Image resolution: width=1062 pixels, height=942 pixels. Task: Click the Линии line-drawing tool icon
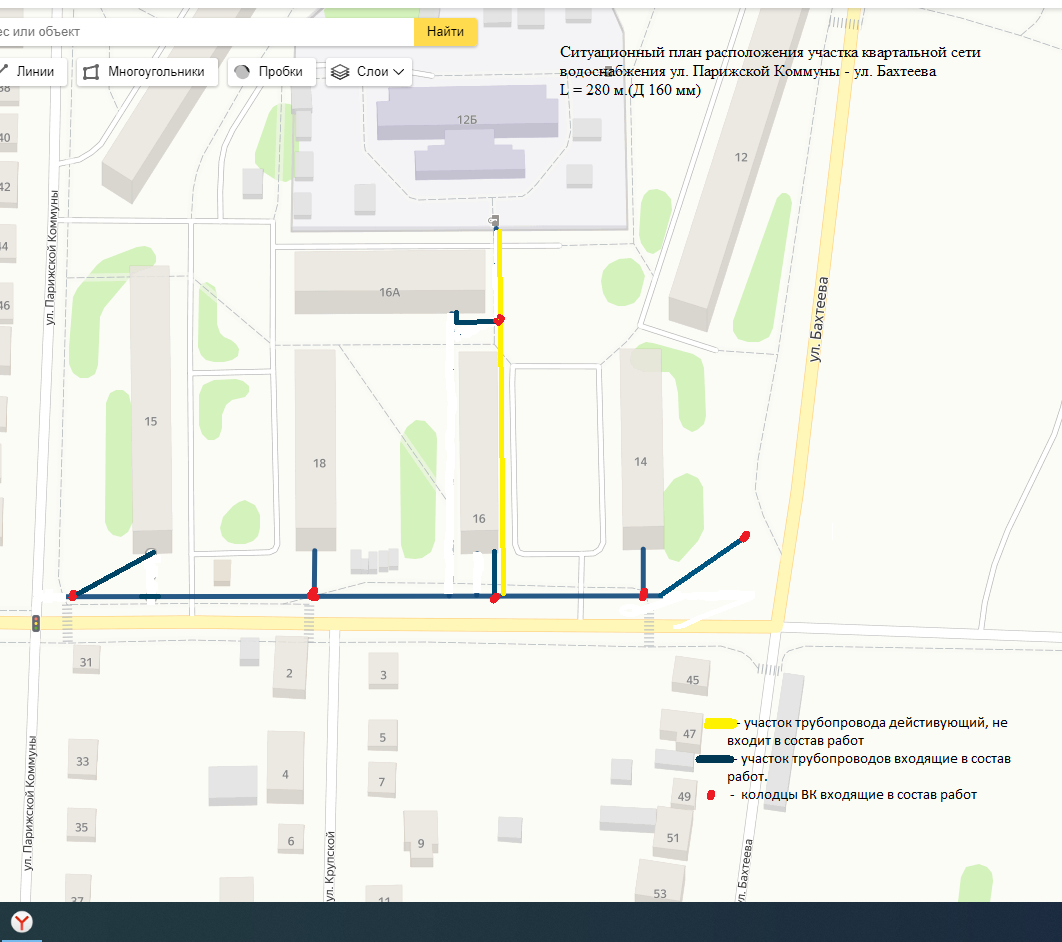(x=6, y=71)
